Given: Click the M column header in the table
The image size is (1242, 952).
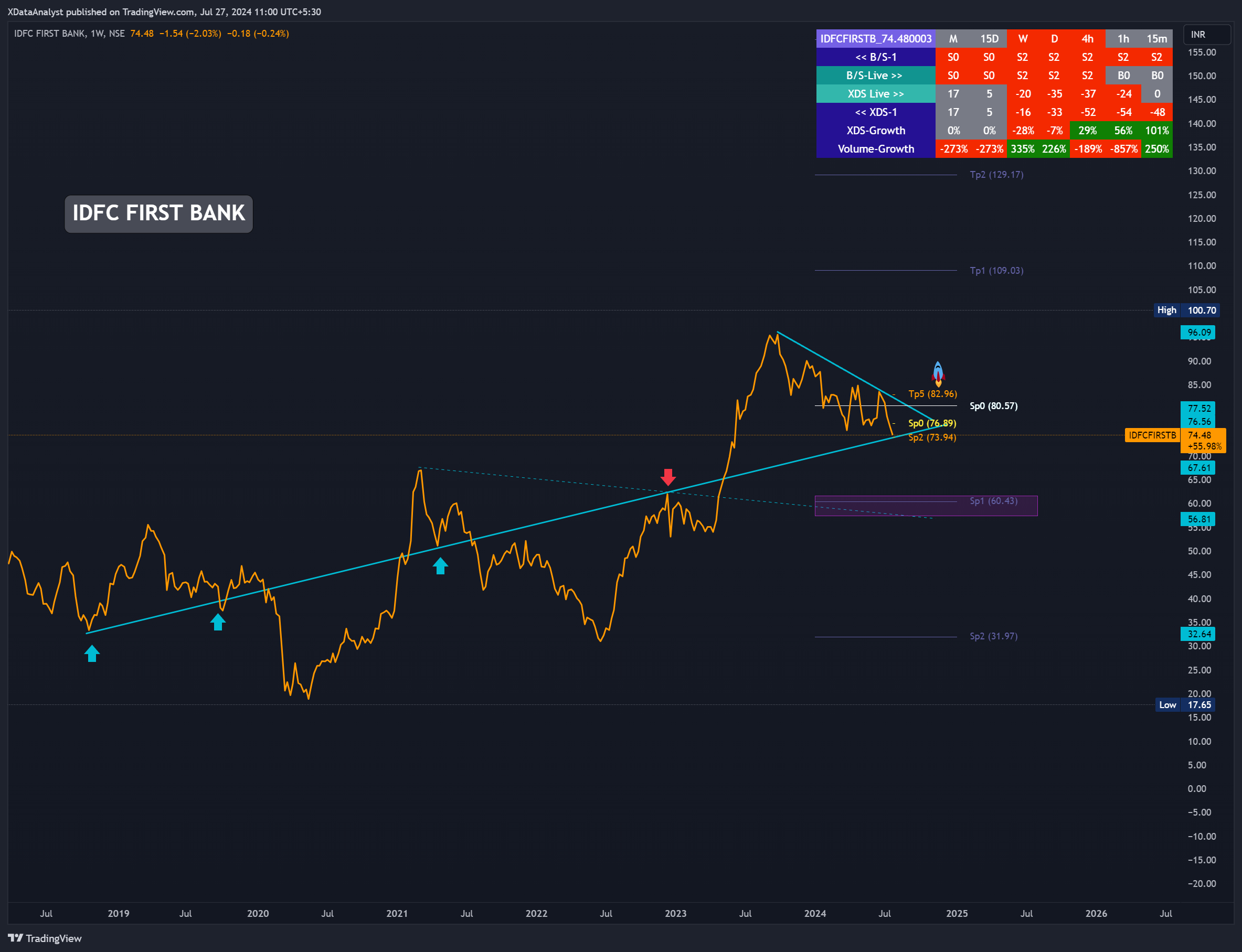Looking at the screenshot, I should [x=953, y=38].
